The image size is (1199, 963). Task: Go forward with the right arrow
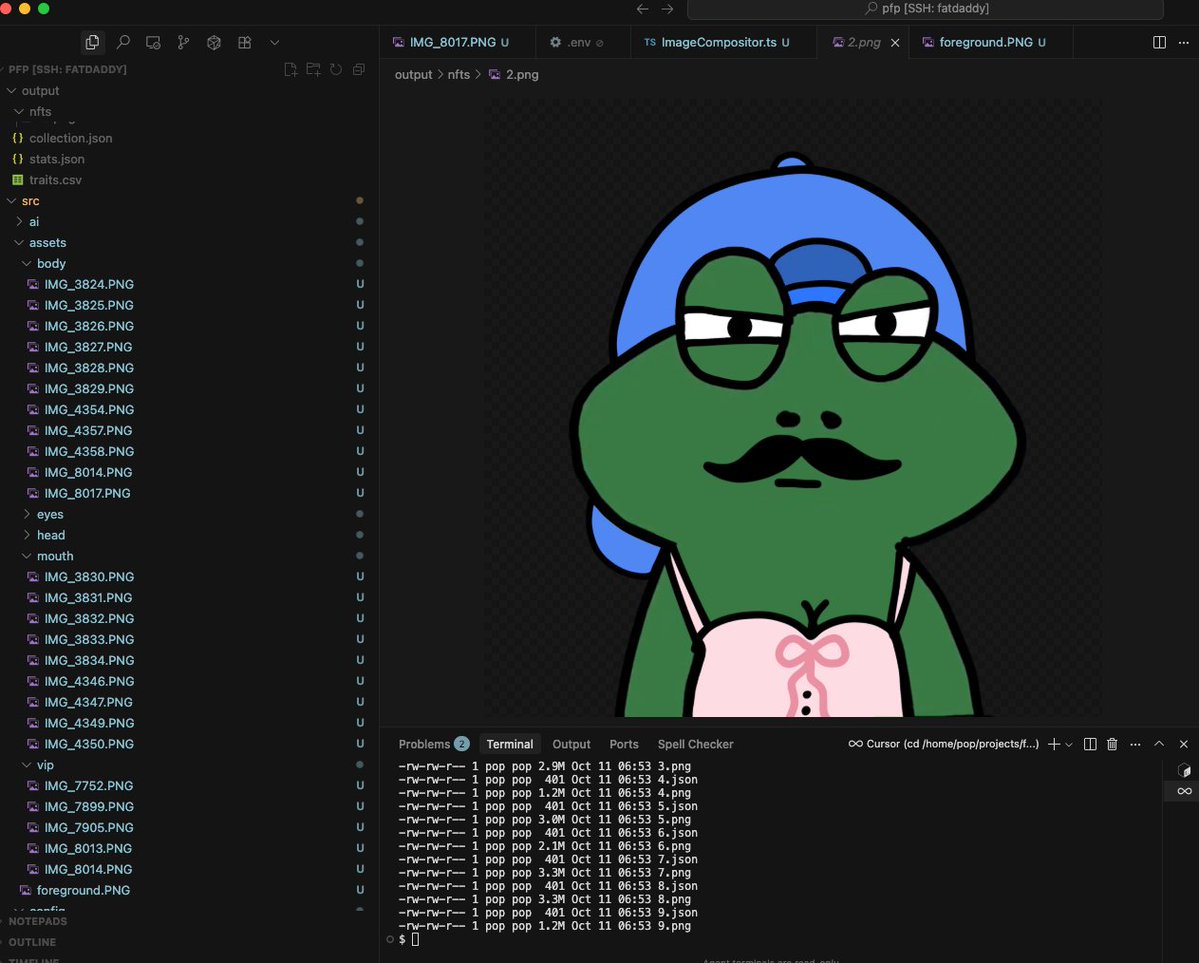pyautogui.click(x=668, y=8)
